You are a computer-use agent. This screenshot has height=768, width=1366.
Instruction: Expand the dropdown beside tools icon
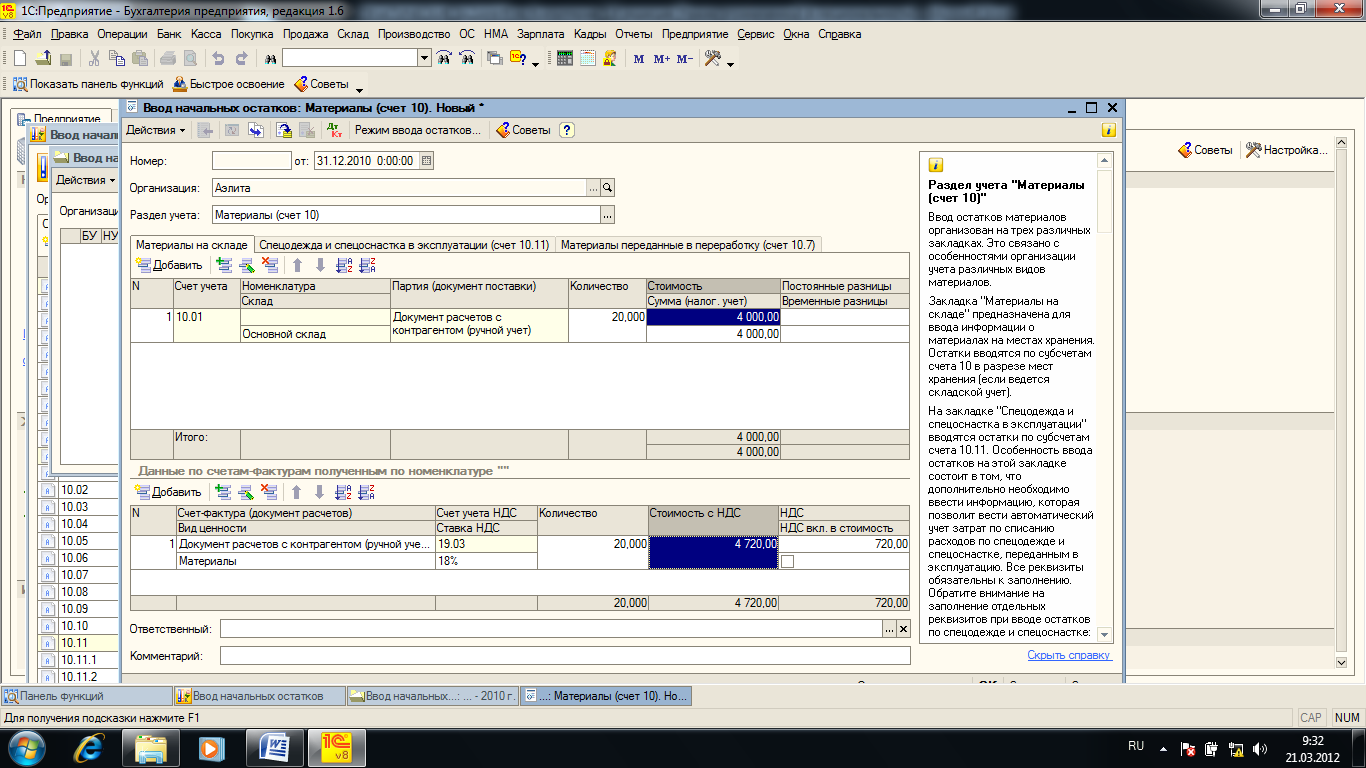pos(731,64)
